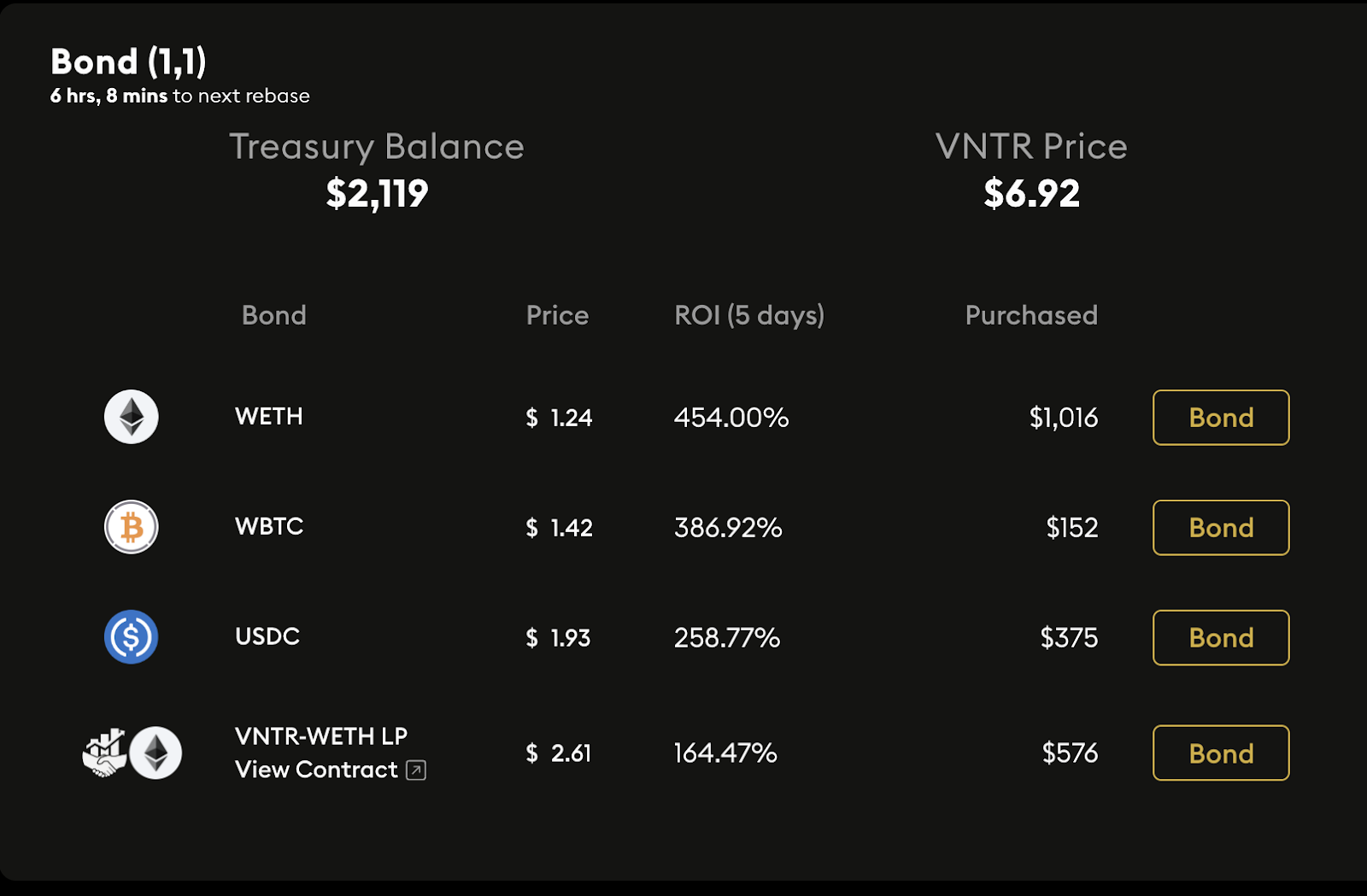Select the VNTR-WETH LP bond name

[320, 736]
